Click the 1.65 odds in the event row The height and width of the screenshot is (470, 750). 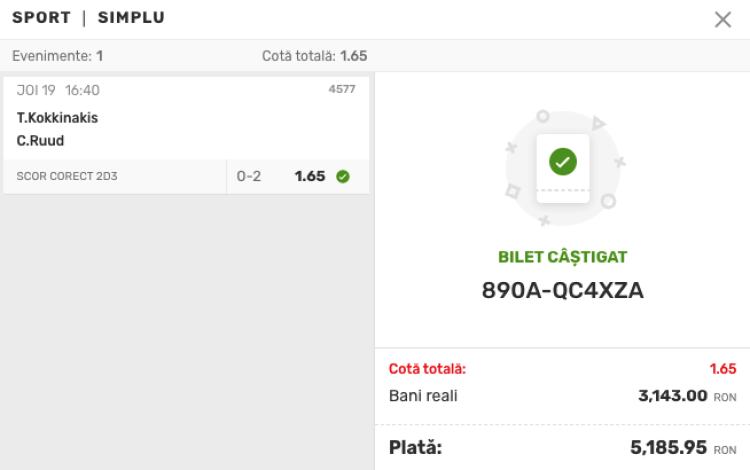pos(310,177)
